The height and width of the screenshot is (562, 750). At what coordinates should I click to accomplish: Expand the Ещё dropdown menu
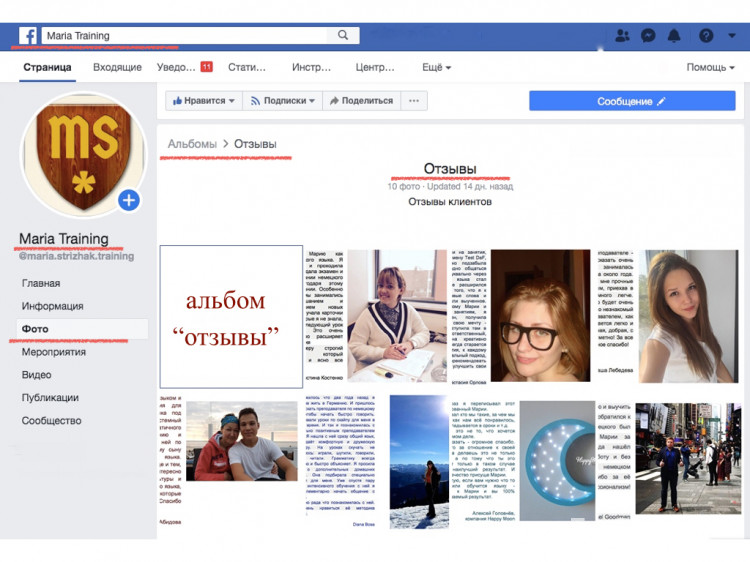(x=436, y=68)
